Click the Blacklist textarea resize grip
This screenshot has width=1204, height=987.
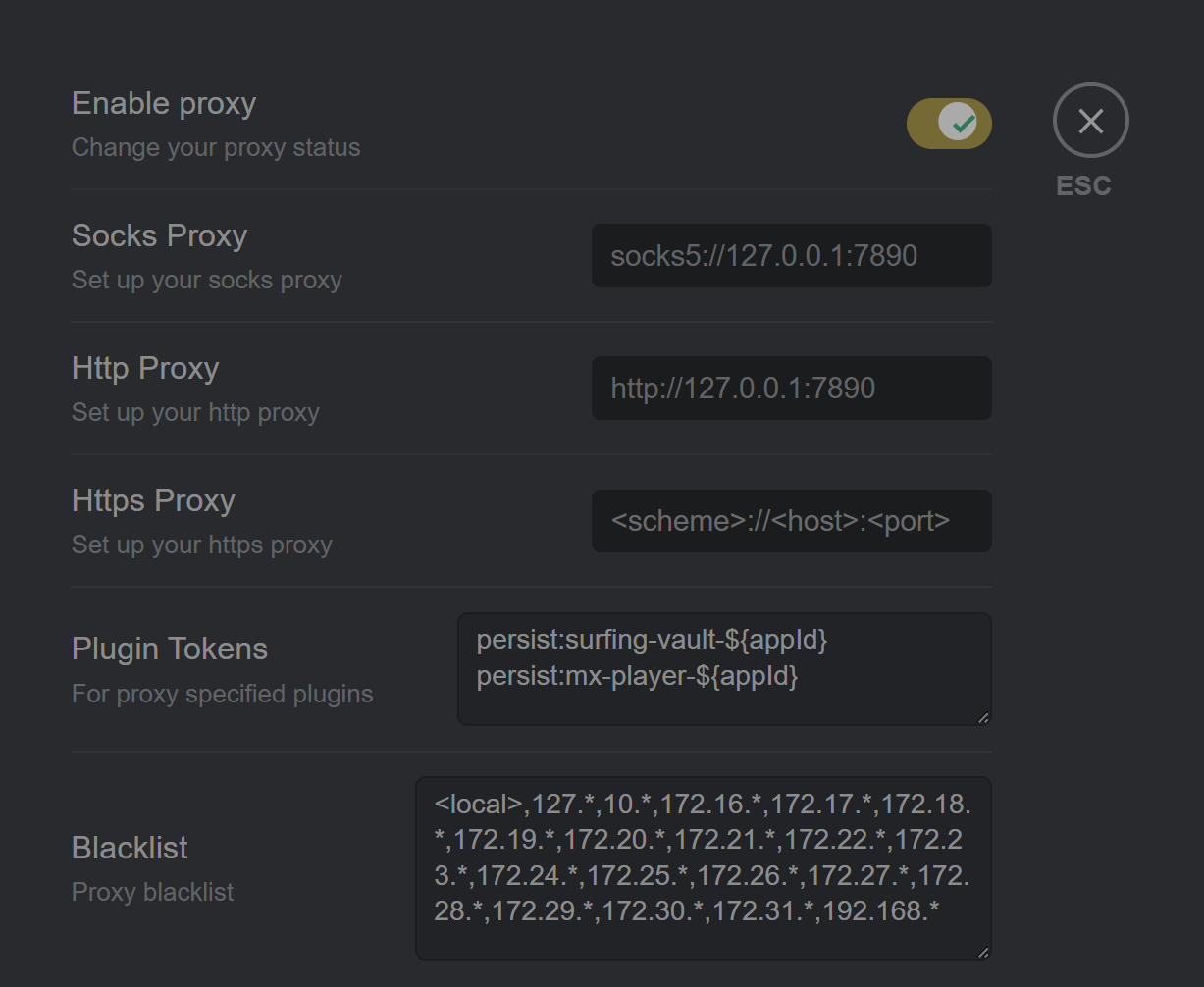click(x=983, y=952)
